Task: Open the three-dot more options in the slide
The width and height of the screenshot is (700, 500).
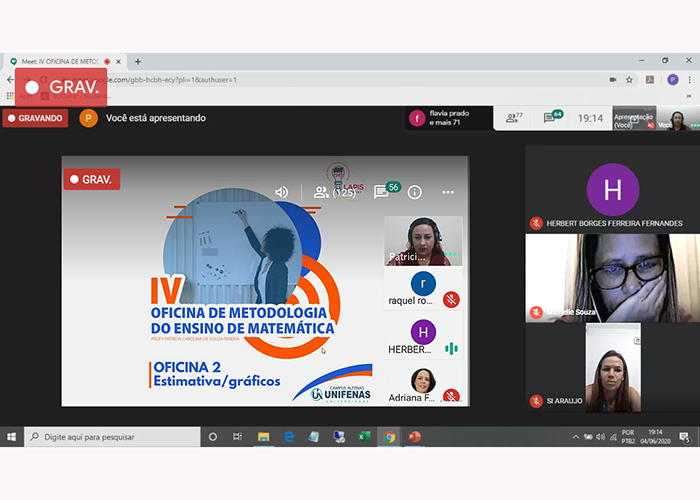Action: [448, 192]
